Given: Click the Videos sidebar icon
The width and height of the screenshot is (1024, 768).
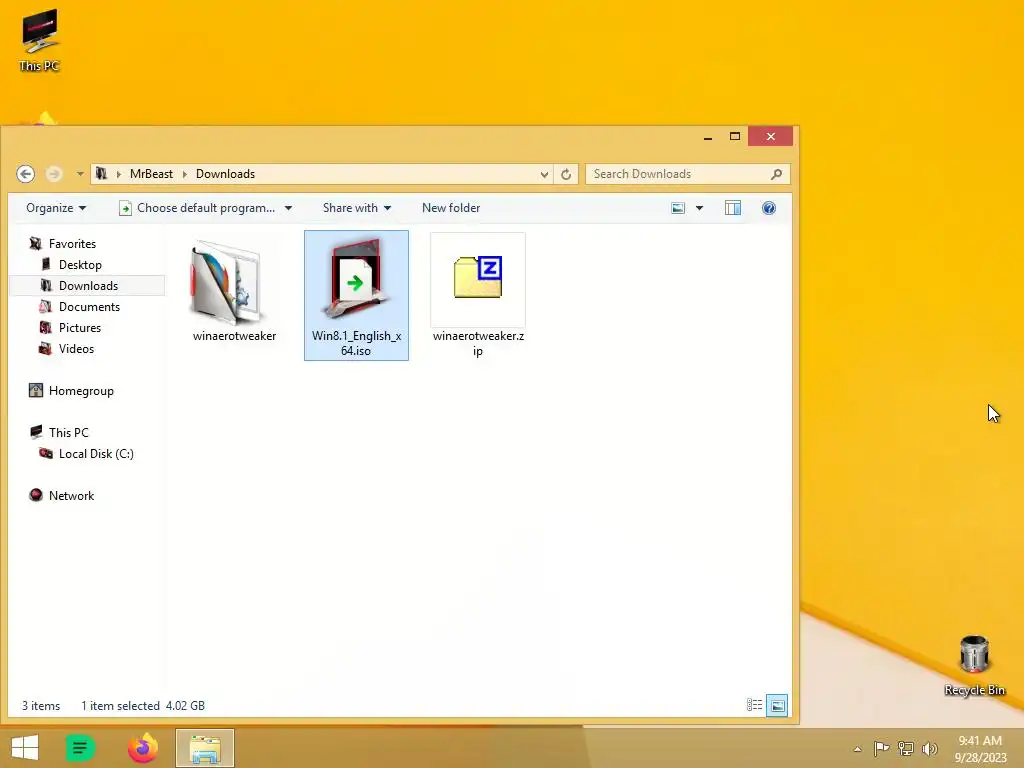Looking at the screenshot, I should pyautogui.click(x=45, y=348).
